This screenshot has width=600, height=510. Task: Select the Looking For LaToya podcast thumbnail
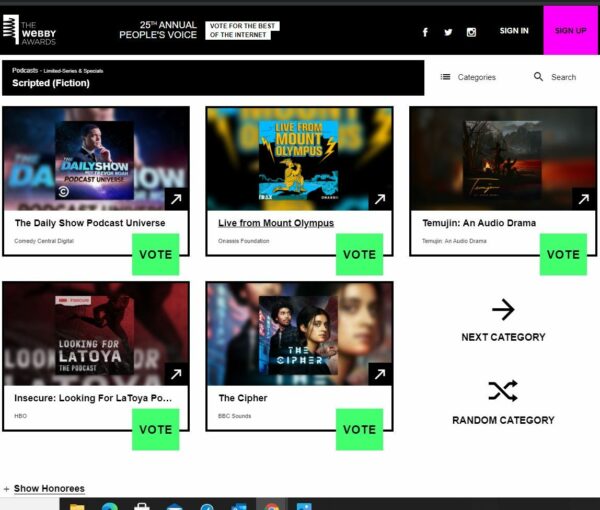96,334
